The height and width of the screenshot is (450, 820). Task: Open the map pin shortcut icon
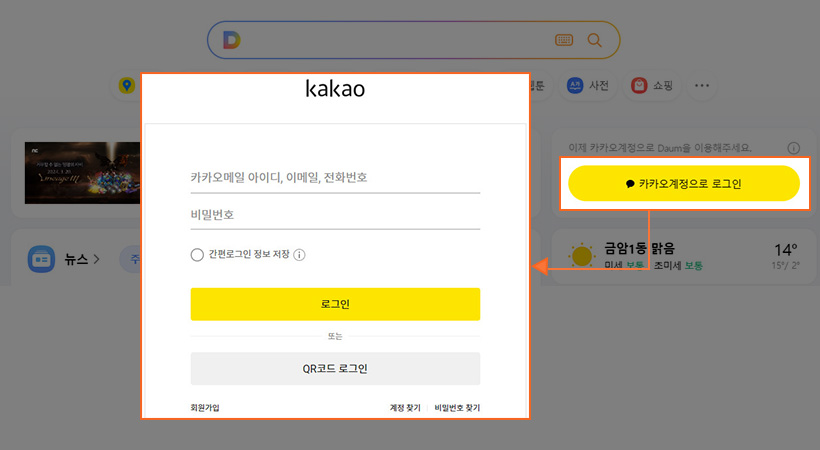127,86
